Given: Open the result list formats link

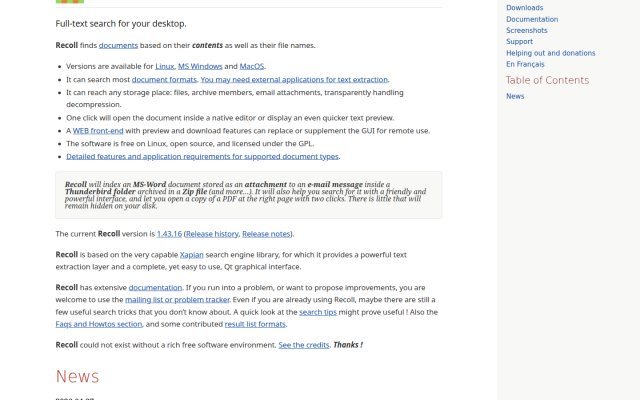Looking at the screenshot, I should coord(255,324).
